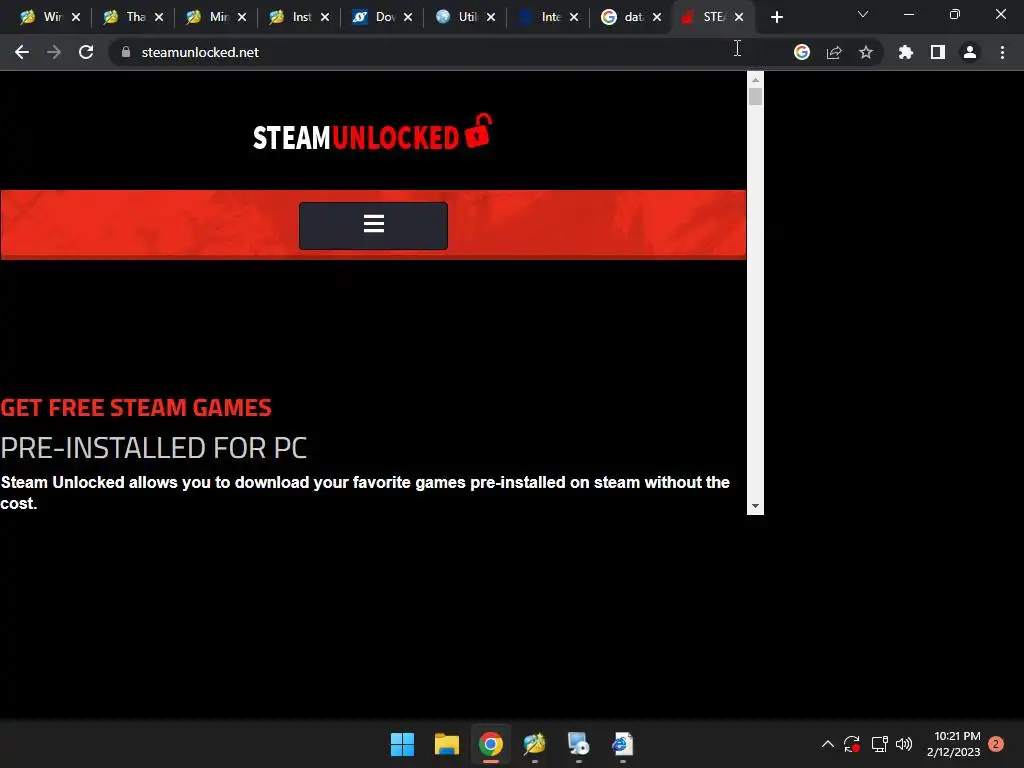Reload the steamunlocked.net page
Screen dimensions: 1024x768
(86, 52)
